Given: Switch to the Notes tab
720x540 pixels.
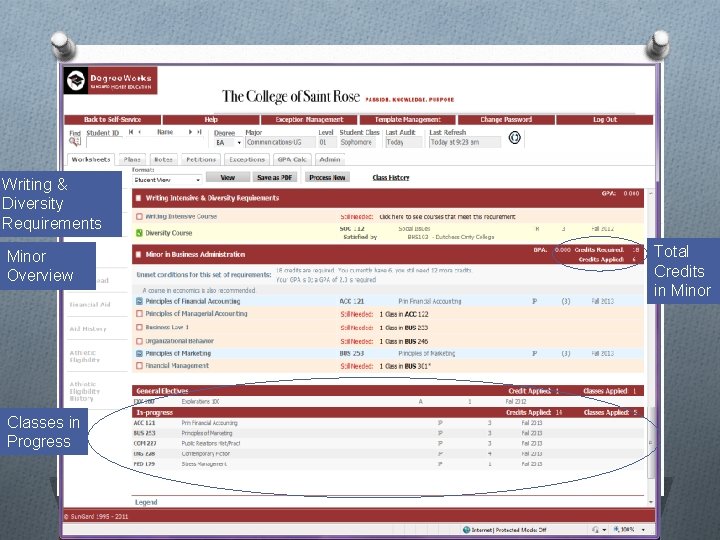Looking at the screenshot, I should tap(163, 159).
